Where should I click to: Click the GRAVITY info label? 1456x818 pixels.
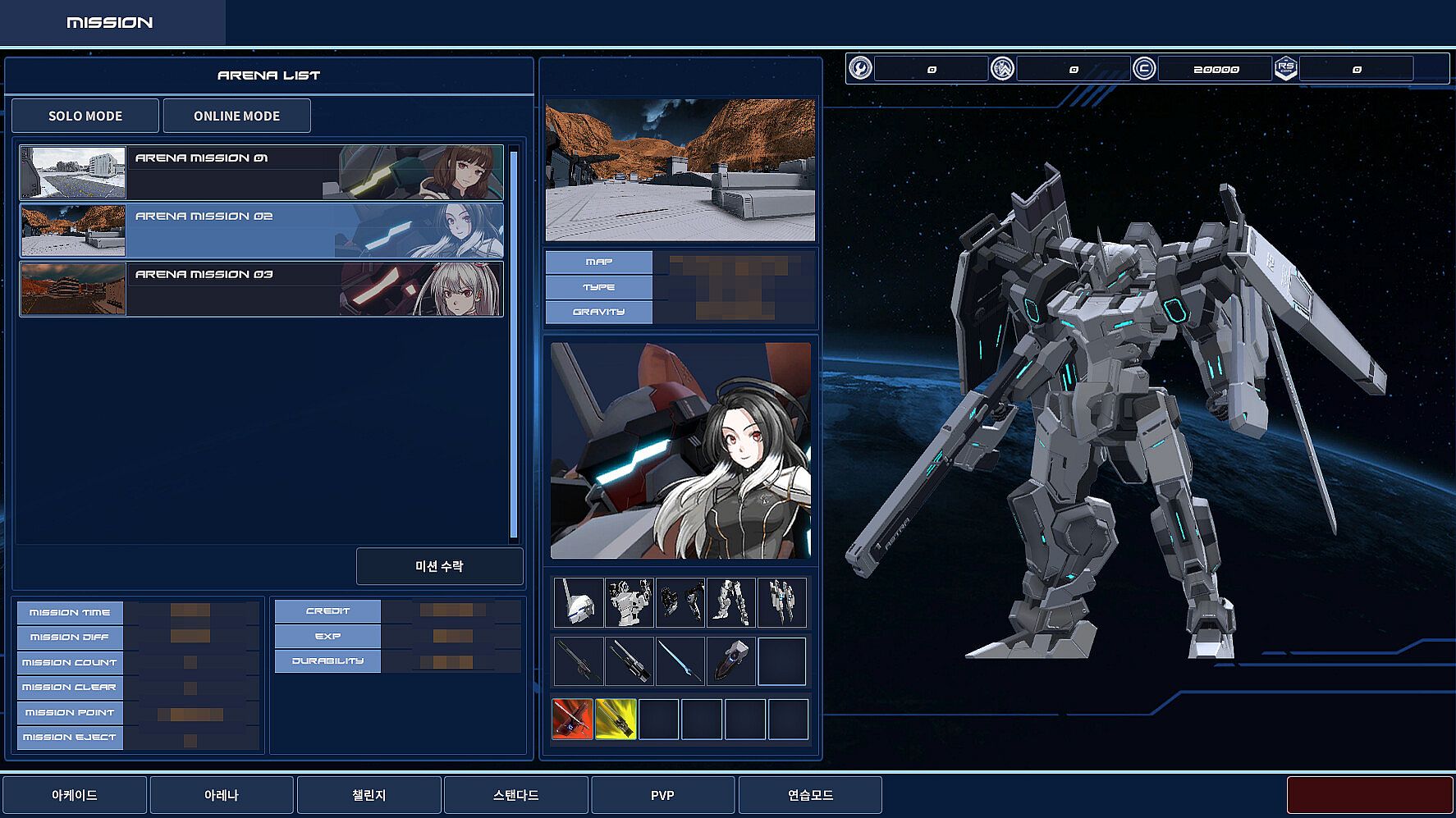click(x=599, y=312)
